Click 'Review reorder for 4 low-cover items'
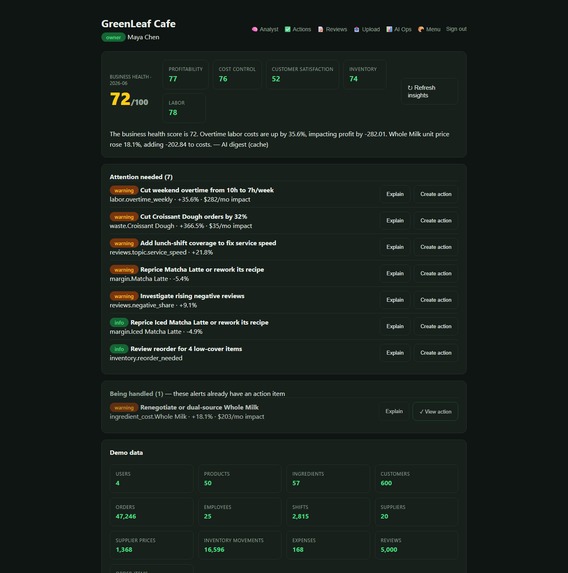Image resolution: width=568 pixels, height=573 pixels. (x=186, y=349)
